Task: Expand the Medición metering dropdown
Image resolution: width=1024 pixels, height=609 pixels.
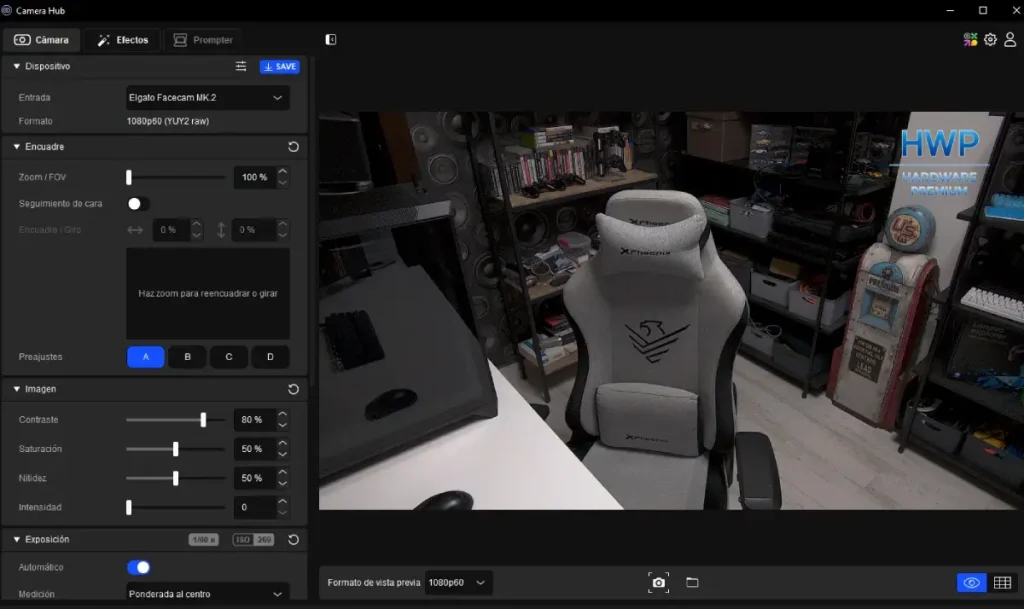Action: [207, 594]
